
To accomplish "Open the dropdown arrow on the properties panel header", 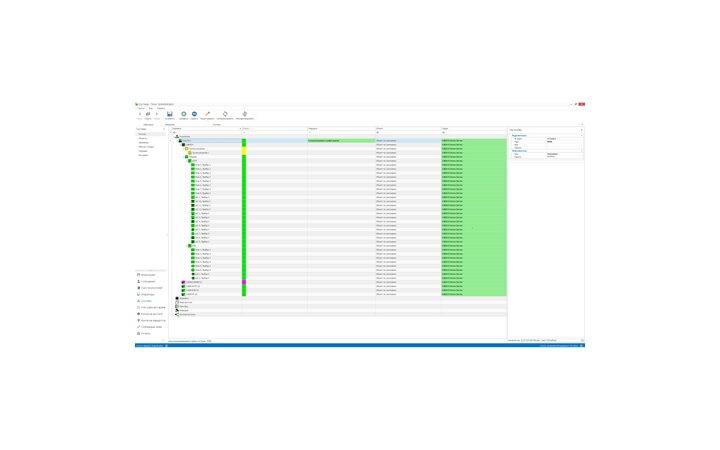I will point(581,130).
